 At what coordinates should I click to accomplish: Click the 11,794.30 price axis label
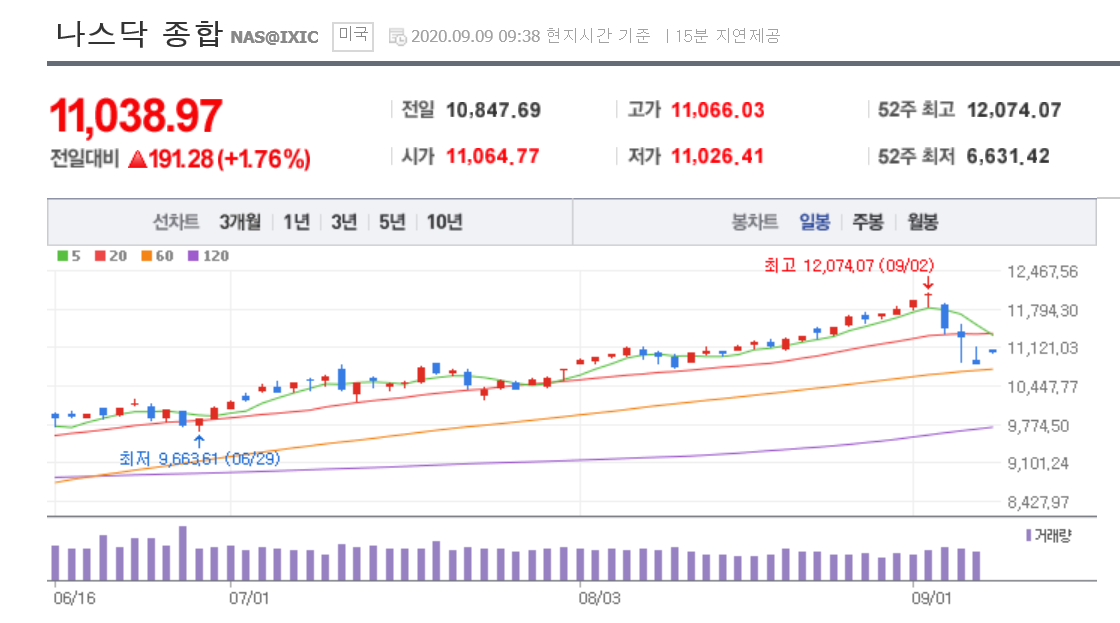tap(1042, 311)
